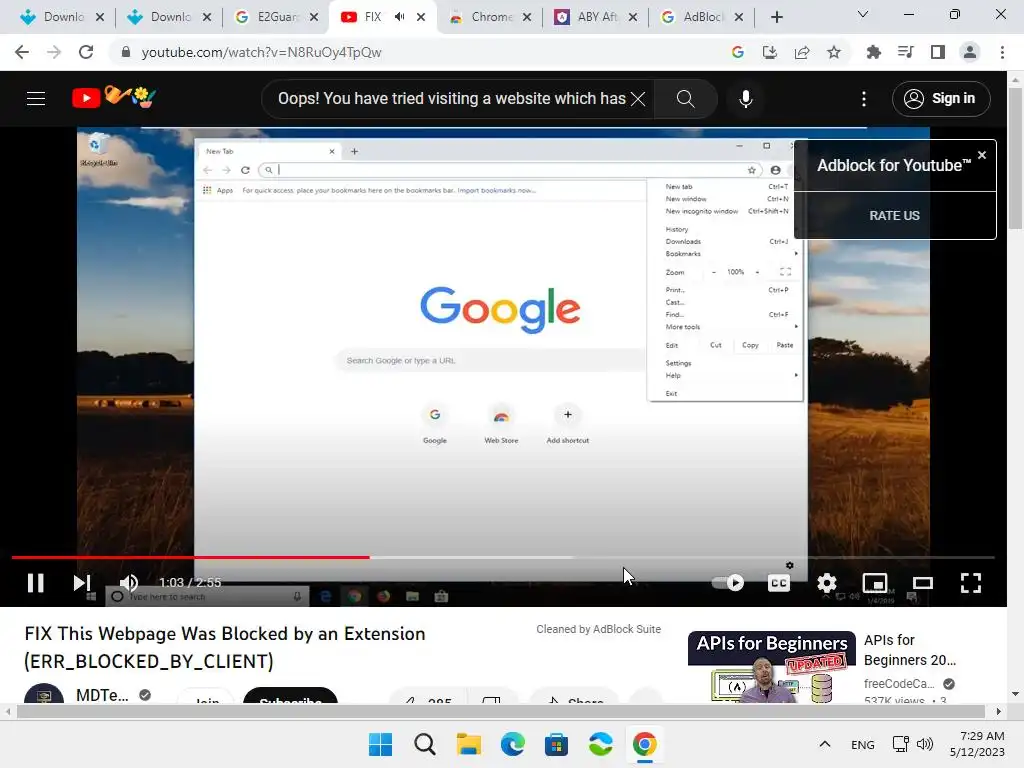Image resolution: width=1024 pixels, height=768 pixels.
Task: Switch to theater mode
Action: pos(922,583)
